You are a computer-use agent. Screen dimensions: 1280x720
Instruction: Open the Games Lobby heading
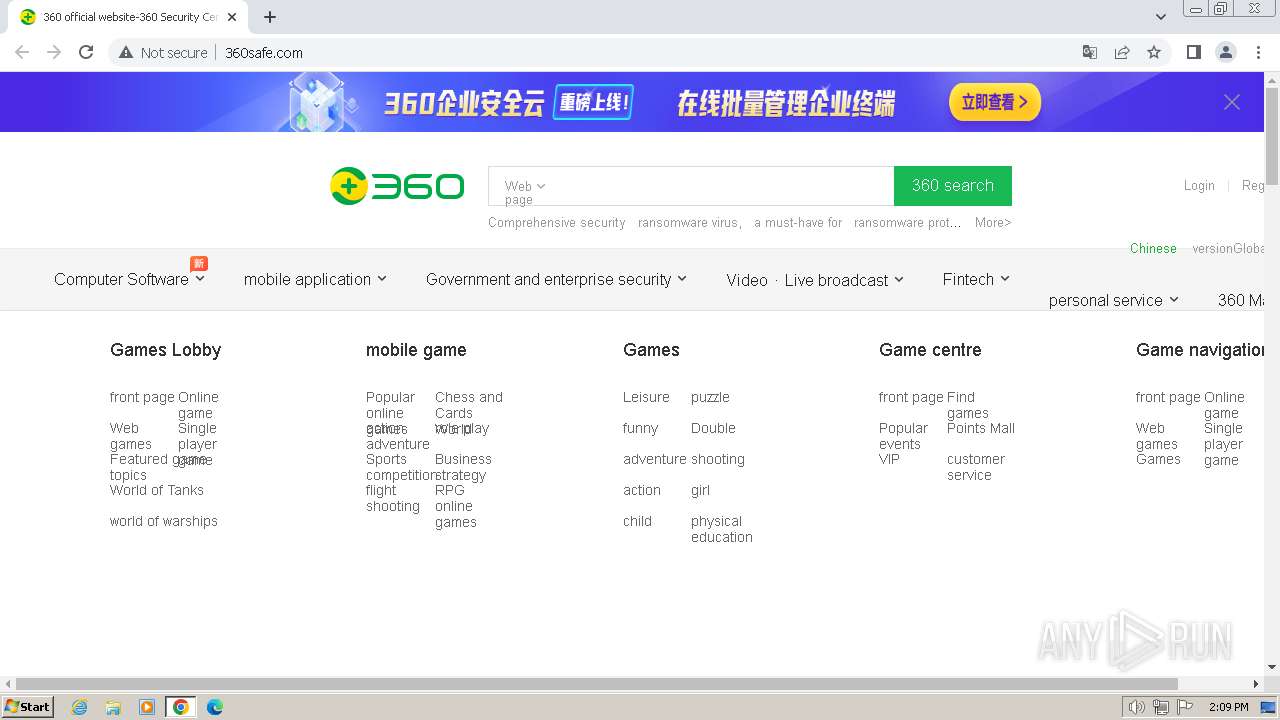point(165,350)
